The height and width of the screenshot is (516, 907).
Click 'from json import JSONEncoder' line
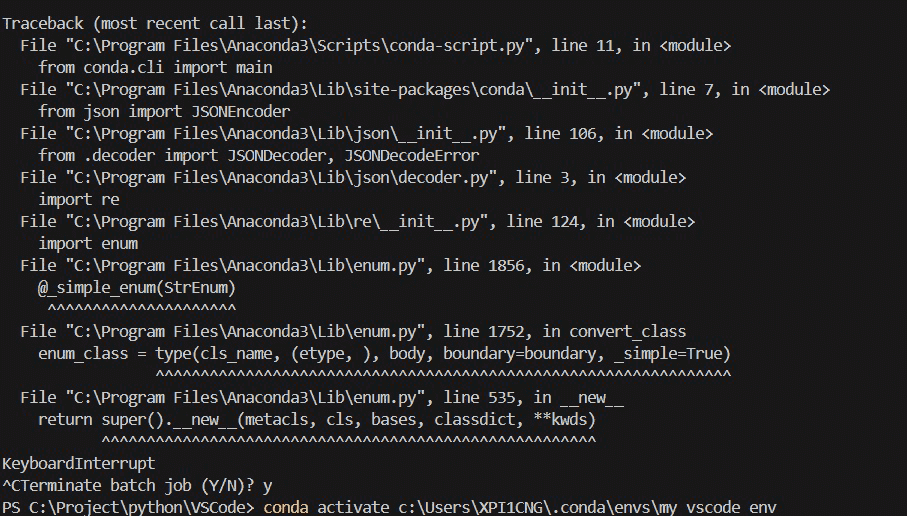[164, 112]
